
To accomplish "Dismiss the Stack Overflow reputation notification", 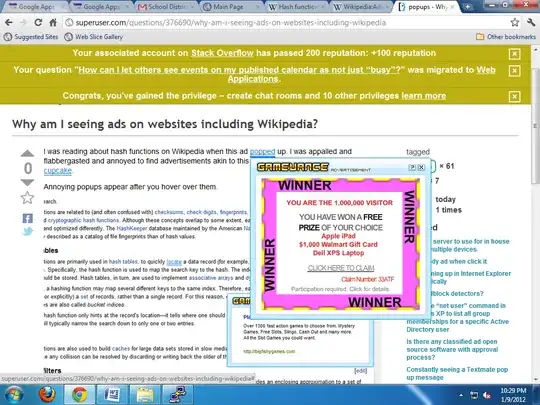I will pos(515,54).
